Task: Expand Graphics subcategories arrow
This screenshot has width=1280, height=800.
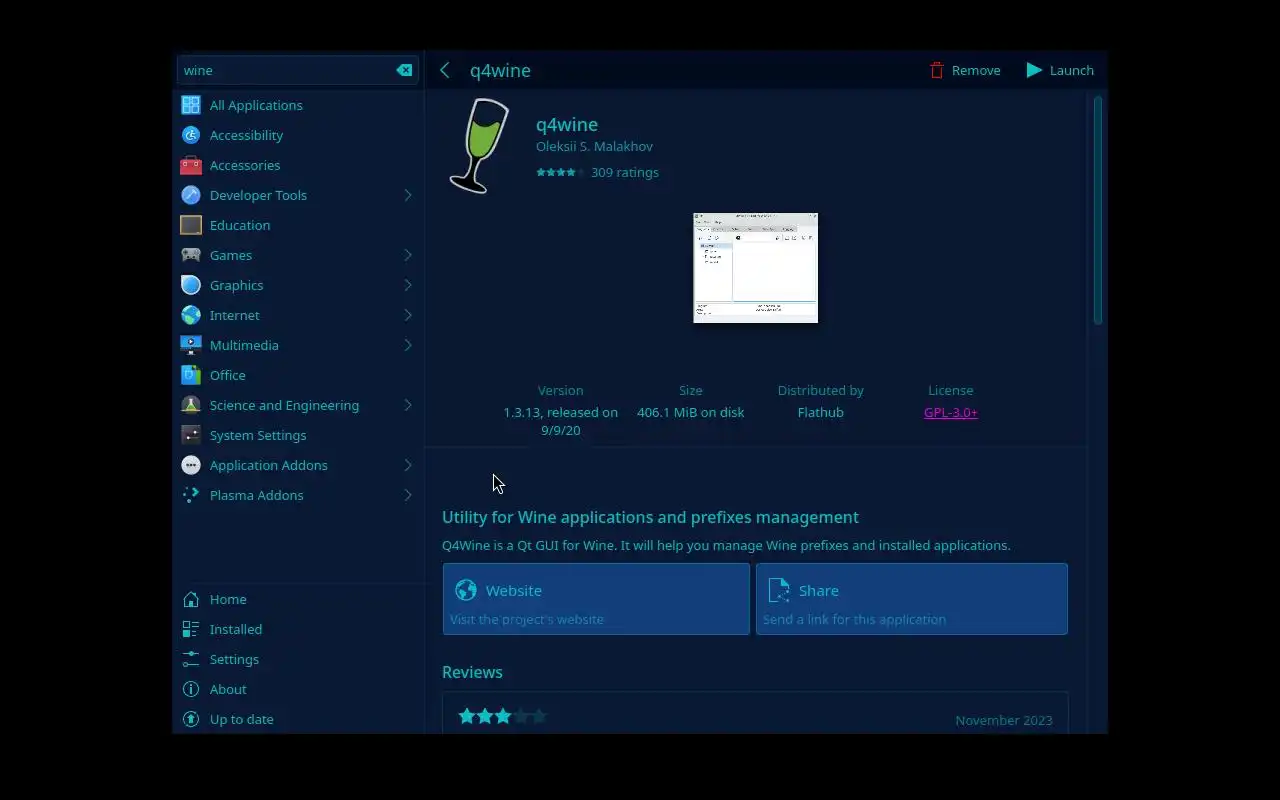Action: (x=408, y=285)
